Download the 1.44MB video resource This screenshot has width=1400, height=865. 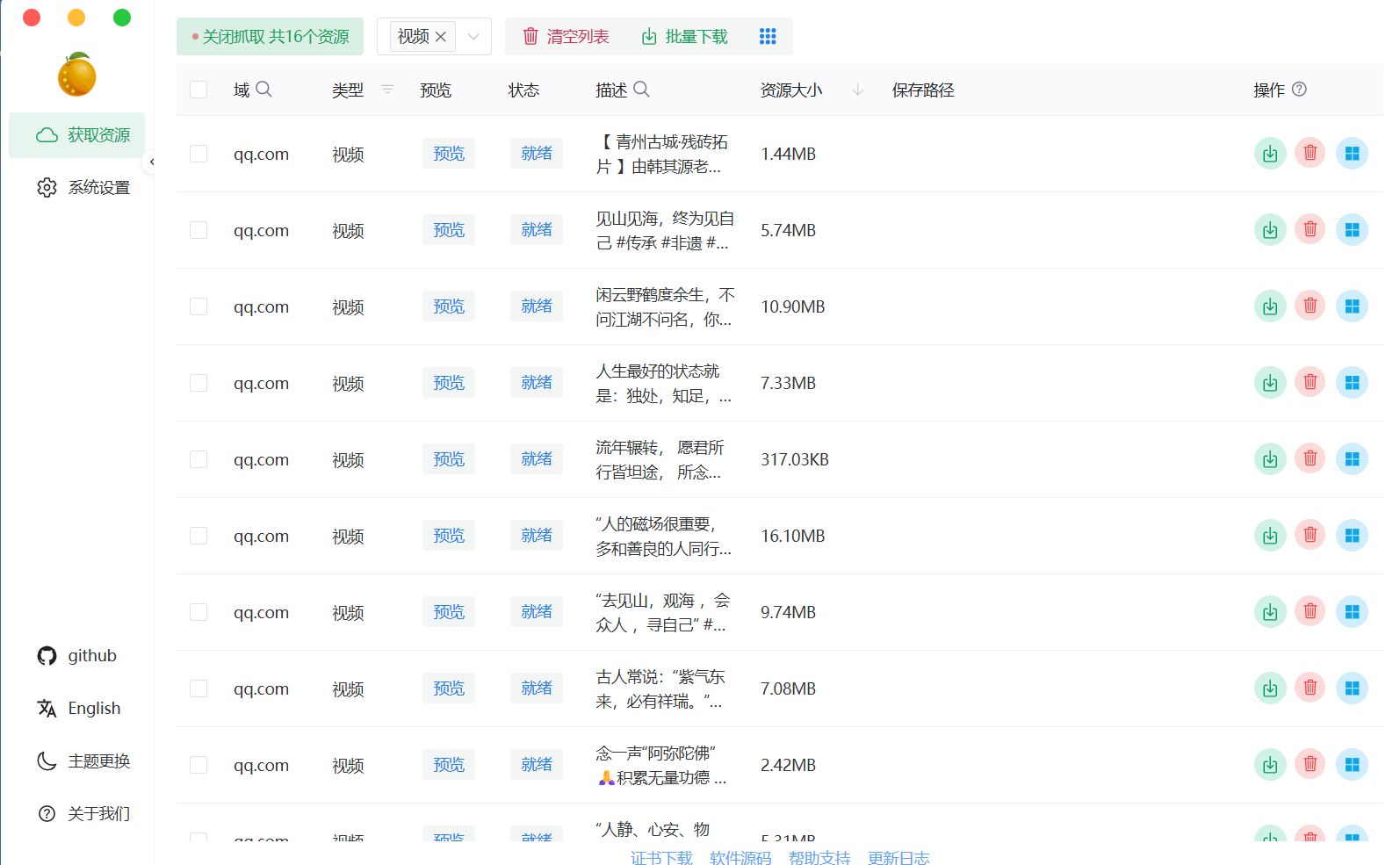1269,154
